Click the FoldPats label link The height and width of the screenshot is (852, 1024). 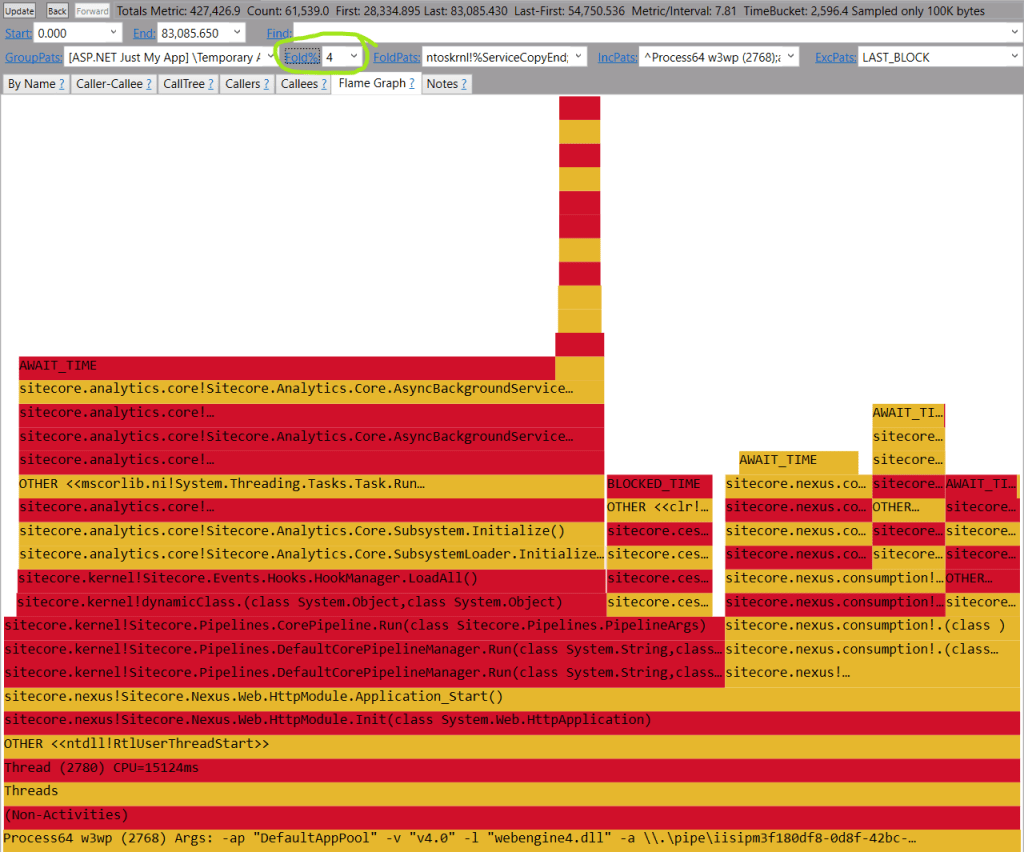pos(394,57)
